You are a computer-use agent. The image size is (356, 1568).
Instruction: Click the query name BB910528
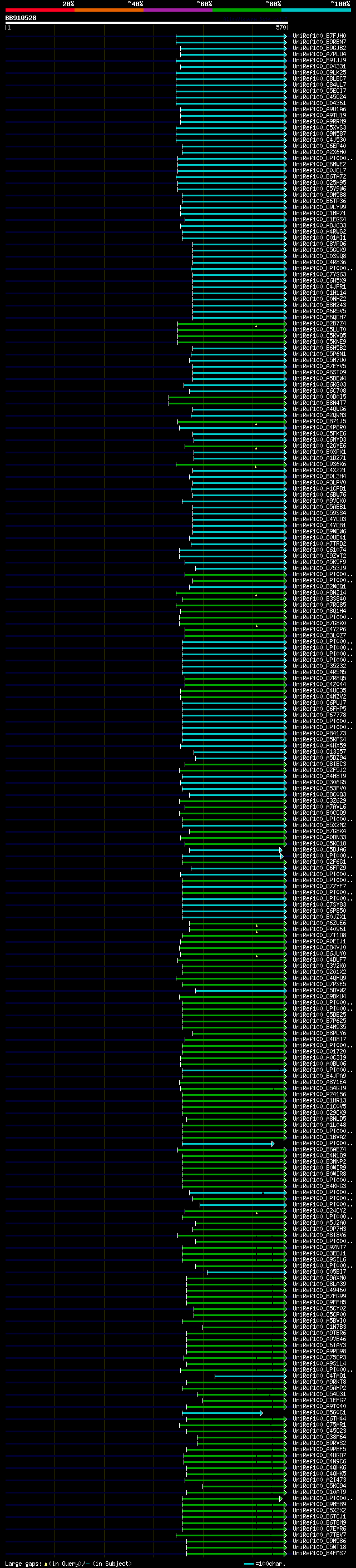coord(21,18)
